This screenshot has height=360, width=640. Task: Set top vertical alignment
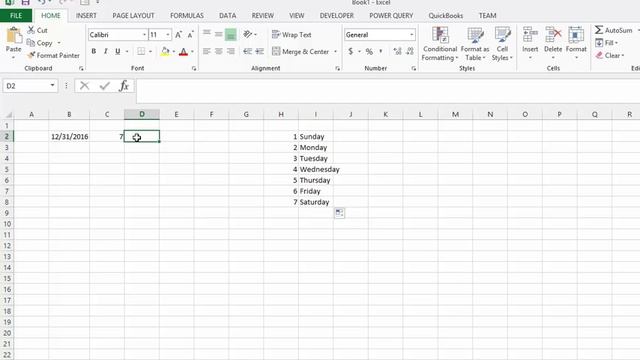[207, 34]
